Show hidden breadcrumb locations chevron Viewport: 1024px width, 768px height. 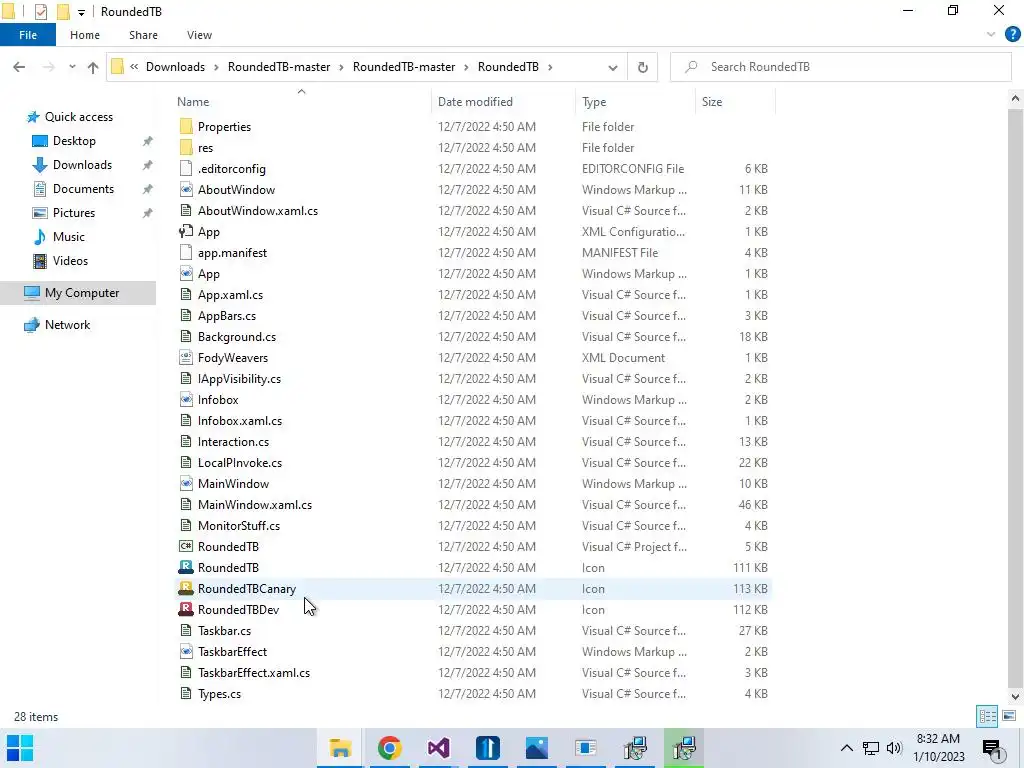coord(134,67)
